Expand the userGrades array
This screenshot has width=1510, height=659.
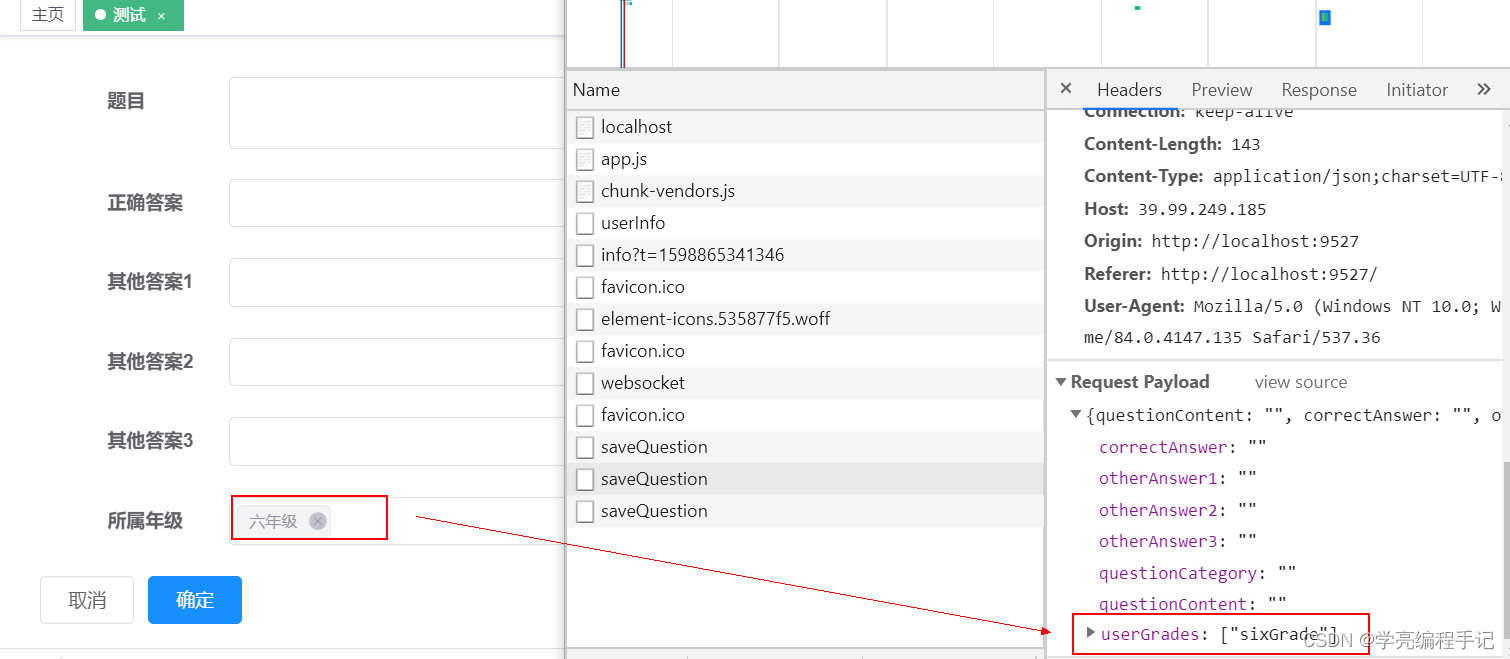click(x=1091, y=632)
